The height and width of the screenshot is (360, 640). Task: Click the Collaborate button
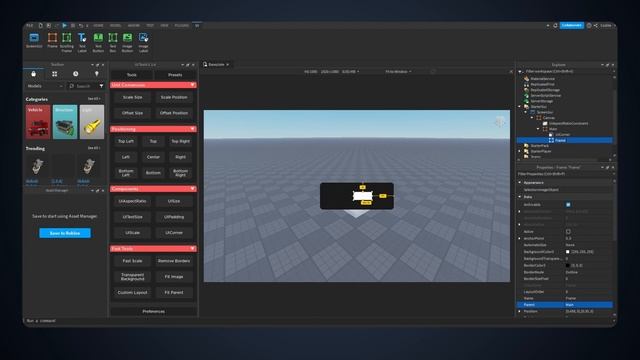pyautogui.click(x=571, y=25)
